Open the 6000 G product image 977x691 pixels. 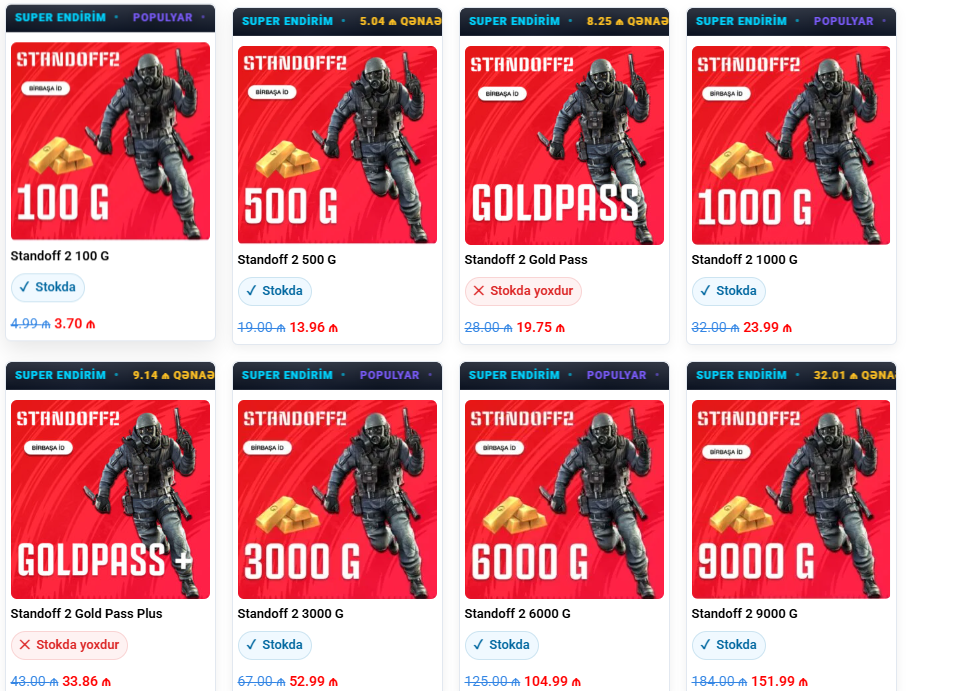tap(564, 499)
